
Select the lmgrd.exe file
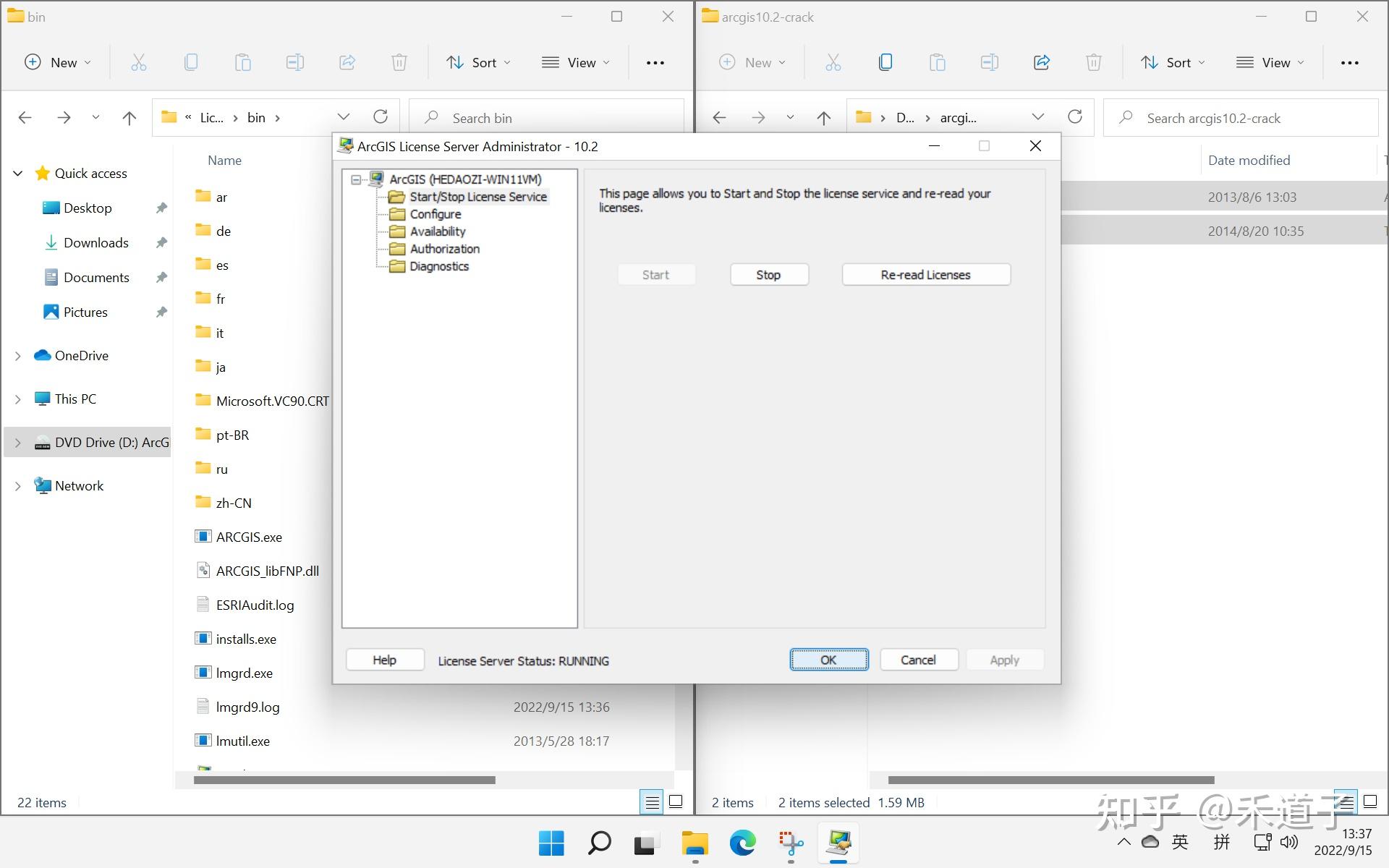245,673
